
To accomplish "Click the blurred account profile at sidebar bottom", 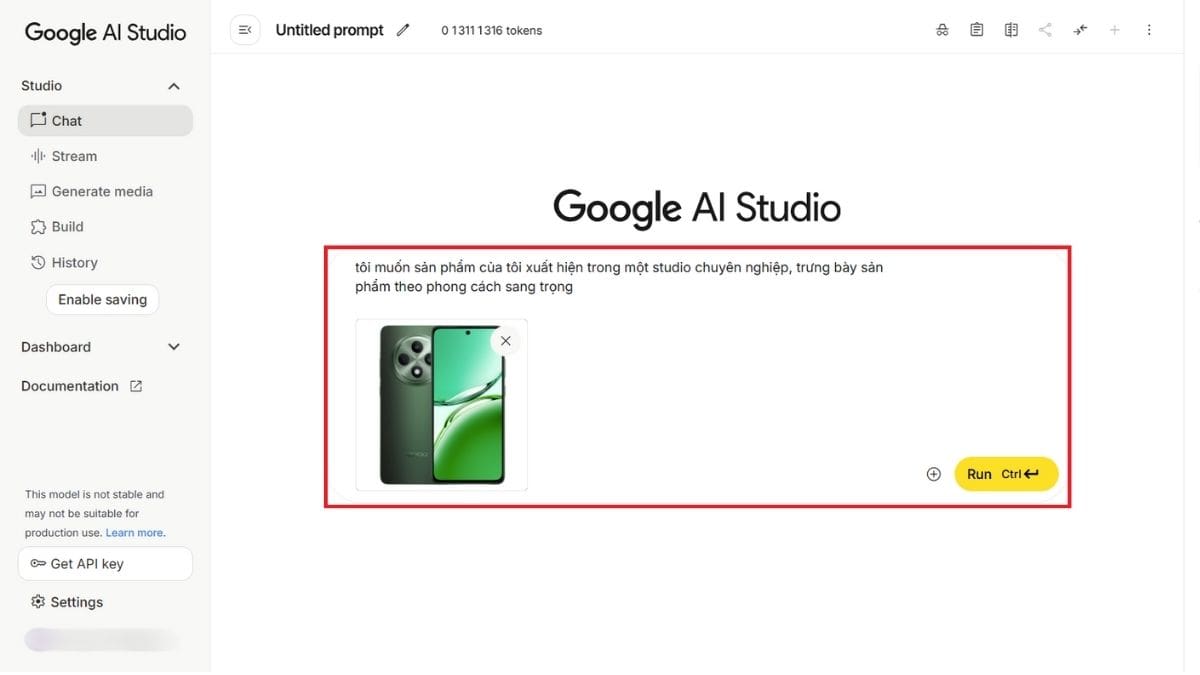I will tap(100, 640).
